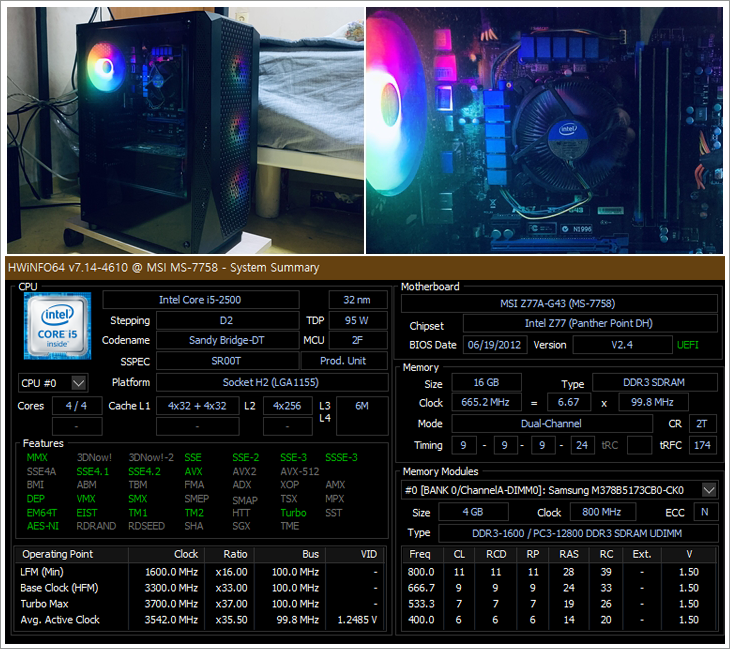Click the Dual-Channel mode field
The image size is (730, 649).
pos(552,424)
